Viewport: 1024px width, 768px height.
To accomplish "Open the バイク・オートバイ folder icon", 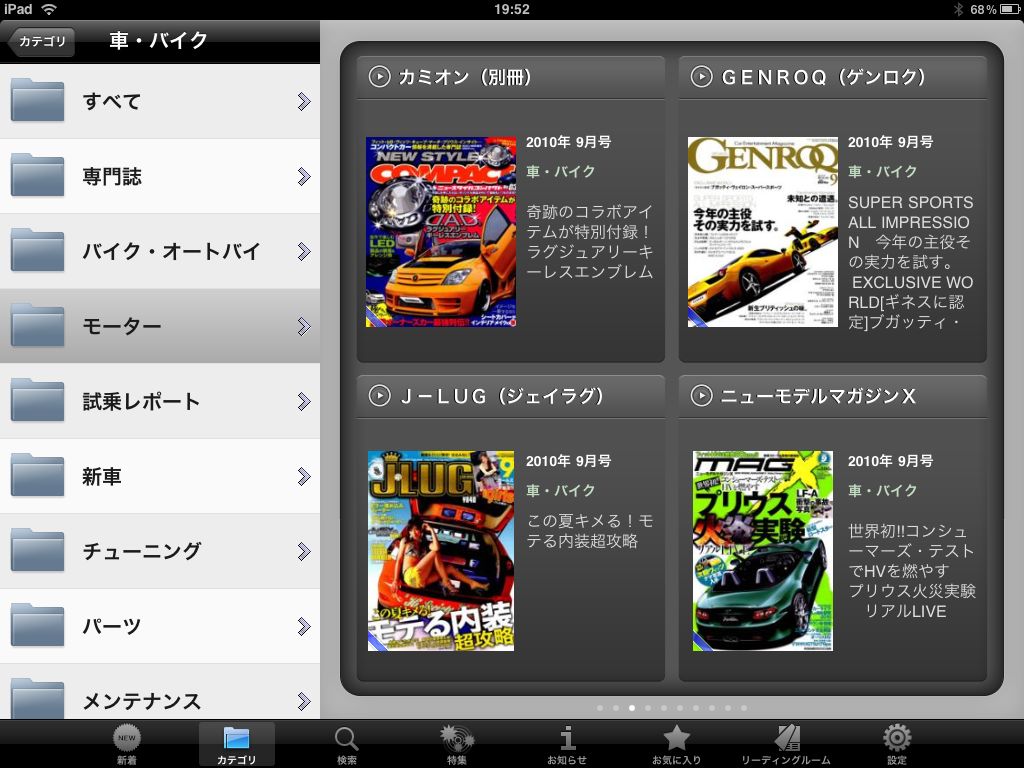I will click(x=37, y=250).
